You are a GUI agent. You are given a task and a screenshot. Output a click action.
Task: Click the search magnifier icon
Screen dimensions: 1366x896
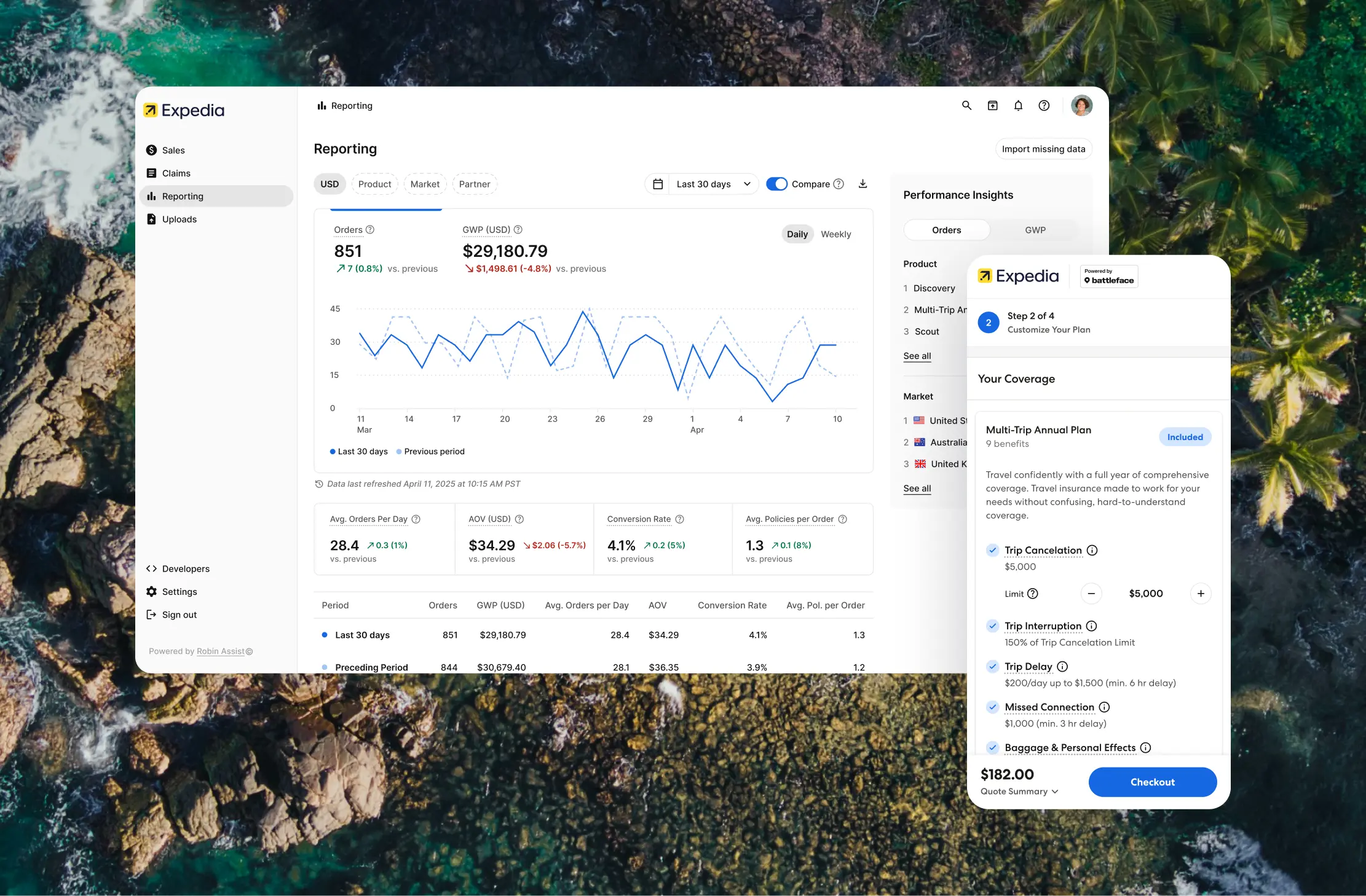966,106
